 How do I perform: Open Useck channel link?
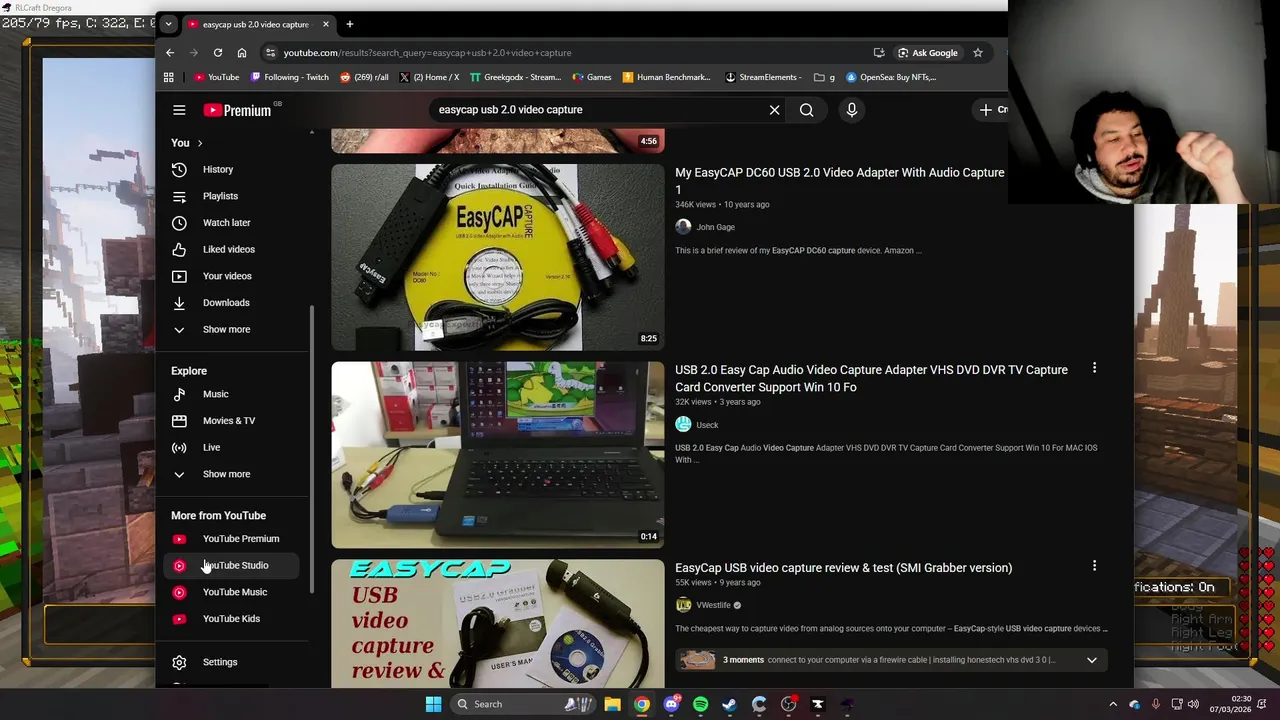[707, 425]
